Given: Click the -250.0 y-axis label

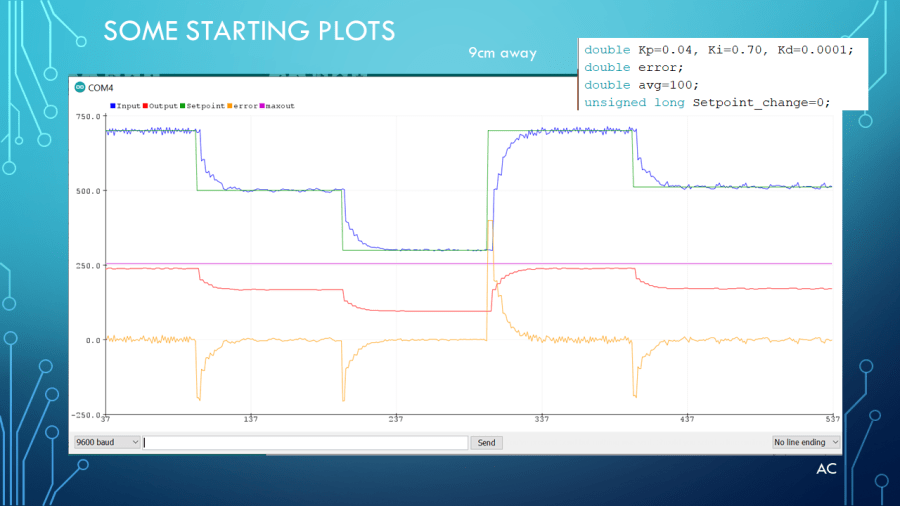Looking at the screenshot, I should tap(86, 414).
